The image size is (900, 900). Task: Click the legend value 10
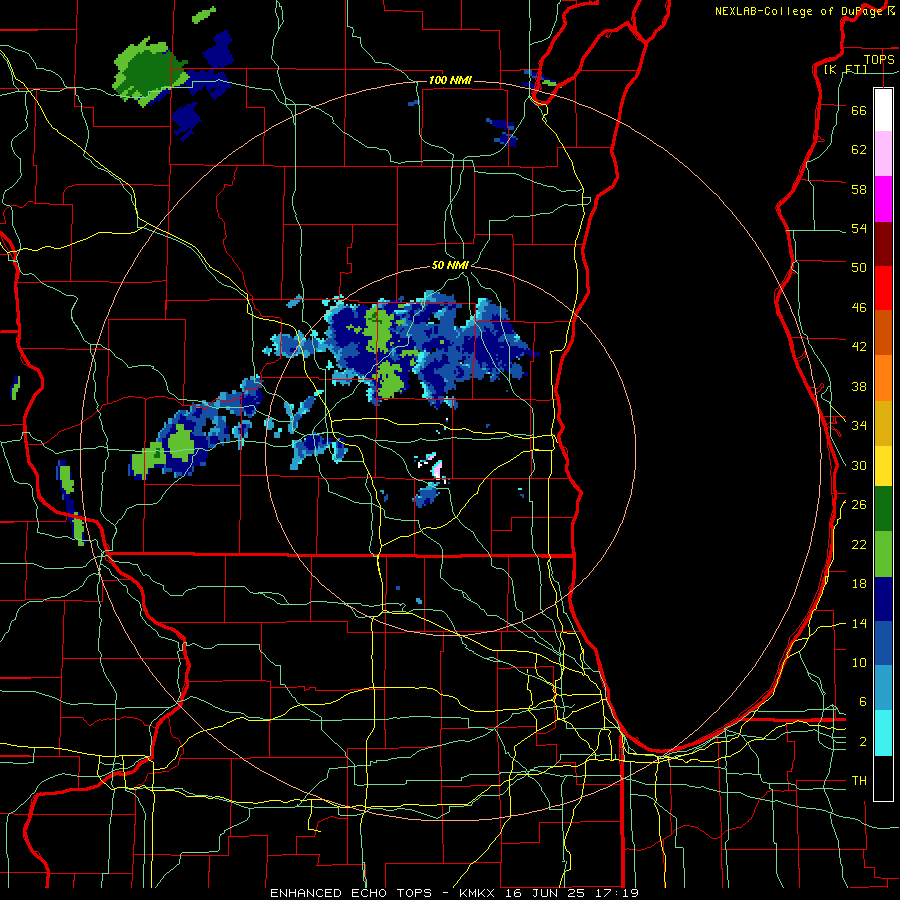coord(859,662)
